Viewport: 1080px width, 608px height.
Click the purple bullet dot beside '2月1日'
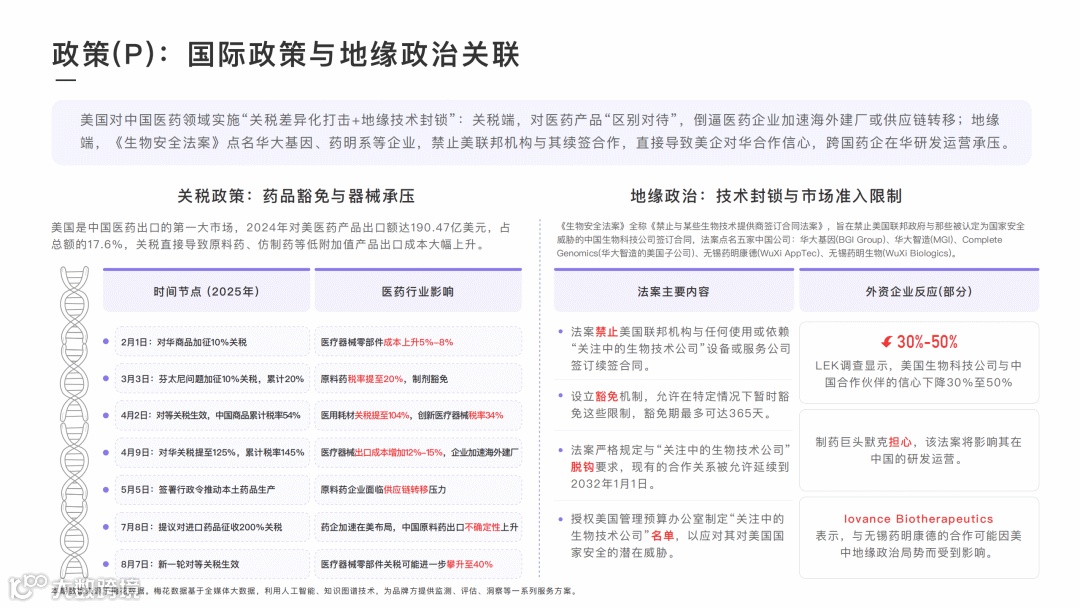tap(105, 342)
